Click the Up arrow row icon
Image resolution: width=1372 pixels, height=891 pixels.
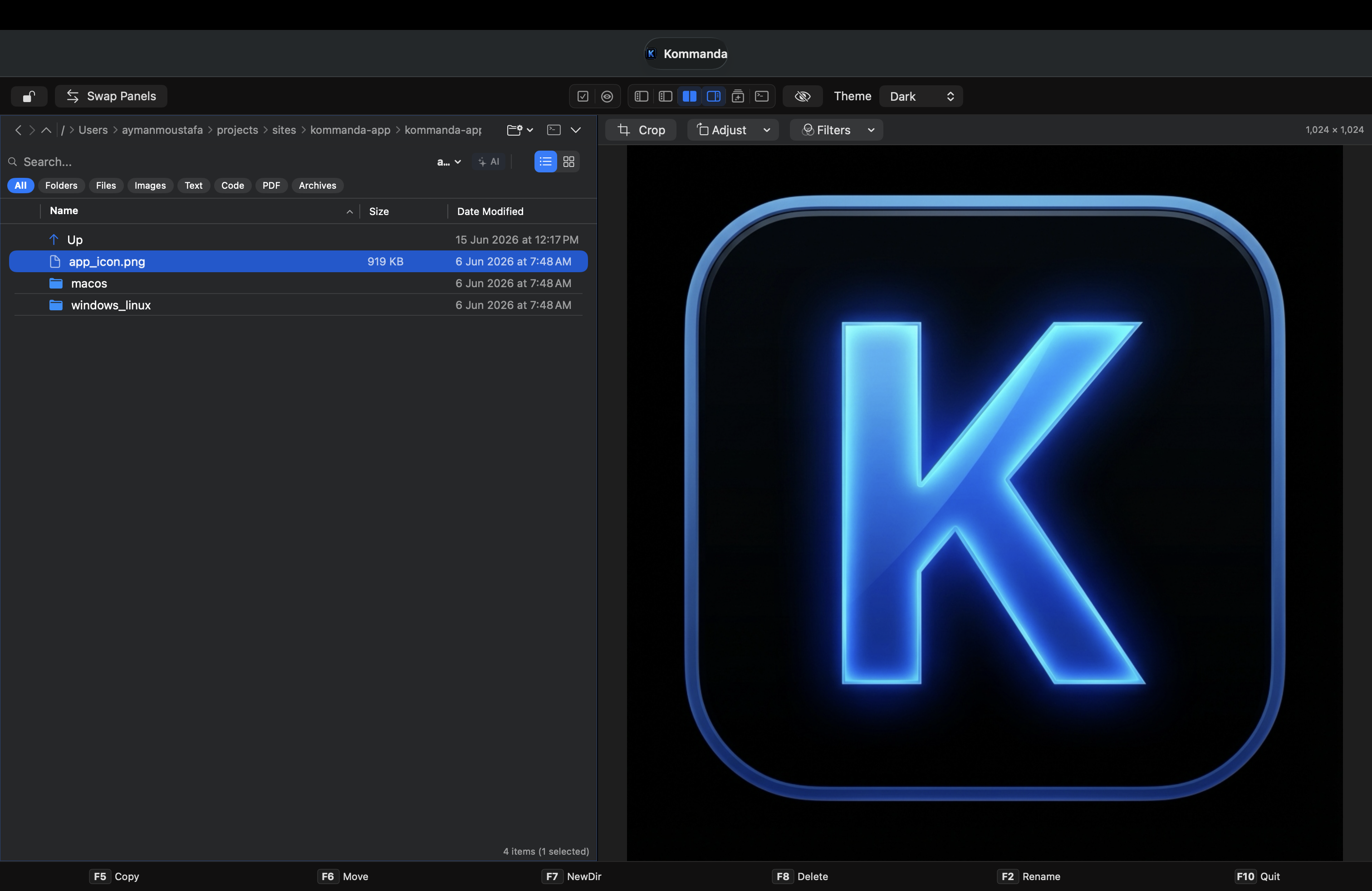tap(54, 239)
